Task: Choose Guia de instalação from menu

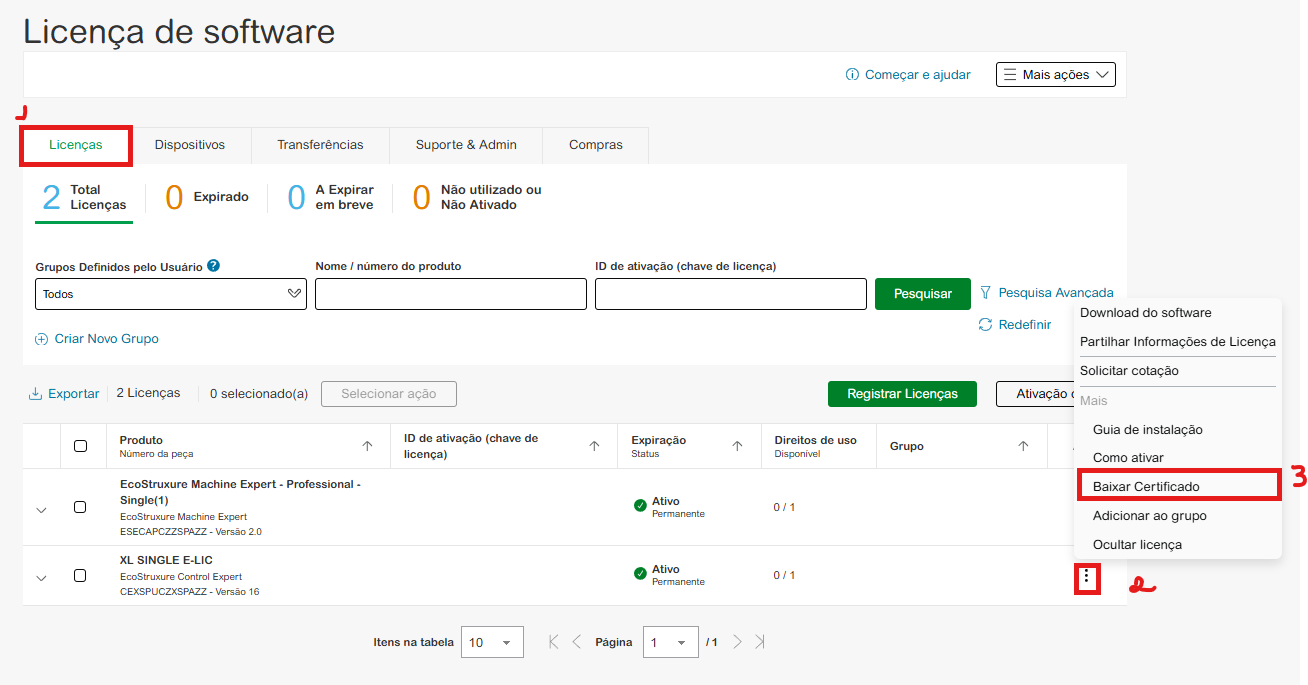Action: (1148, 430)
